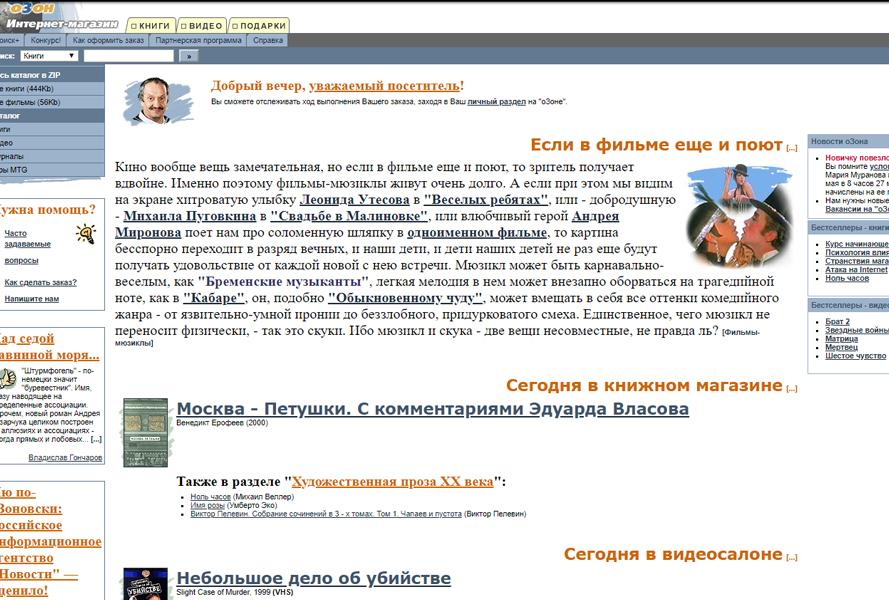Click the Небольшое дело об убийстве cover
The height and width of the screenshot is (600, 889).
pos(145,584)
